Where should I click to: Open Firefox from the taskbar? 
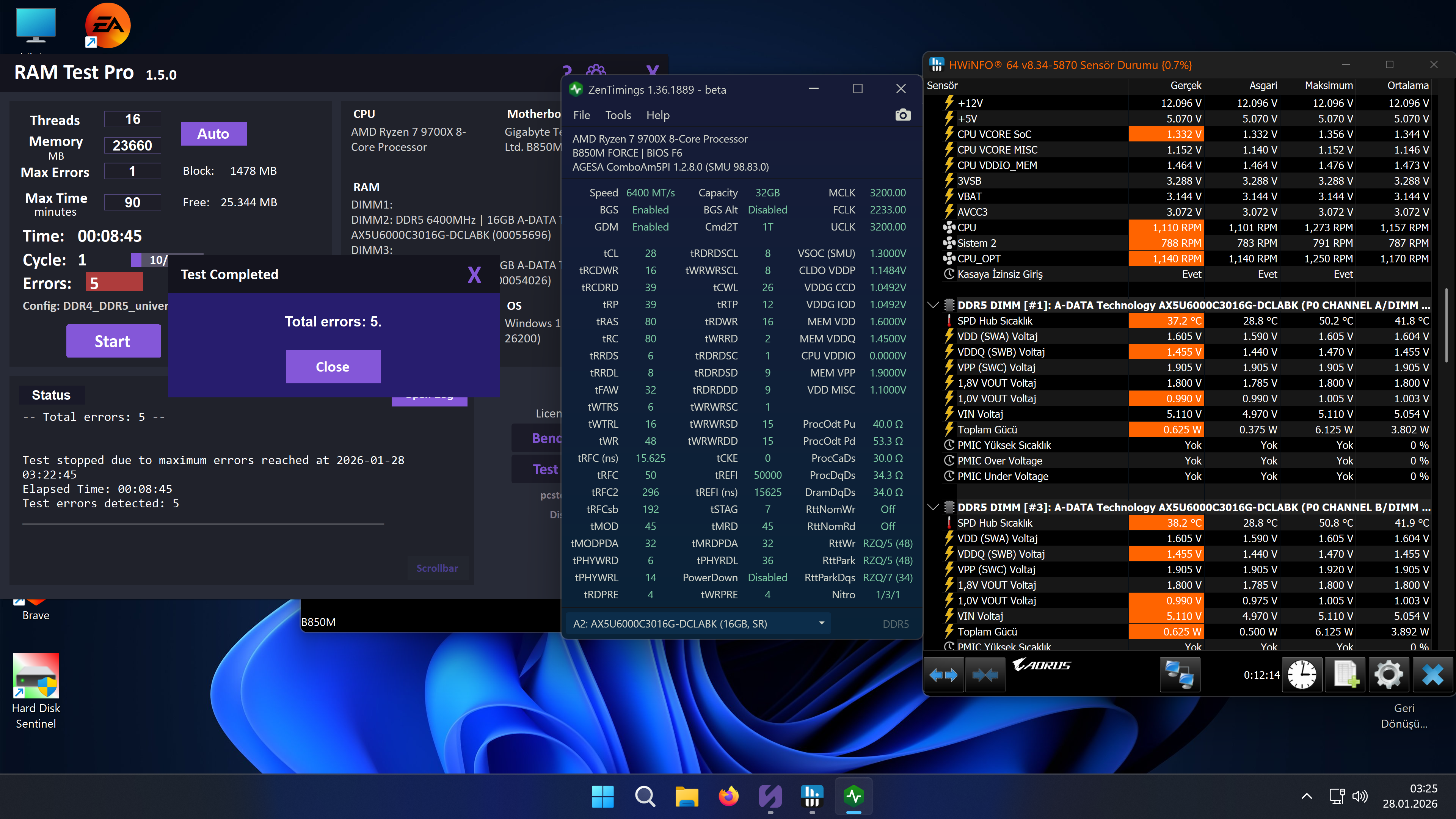point(728,797)
